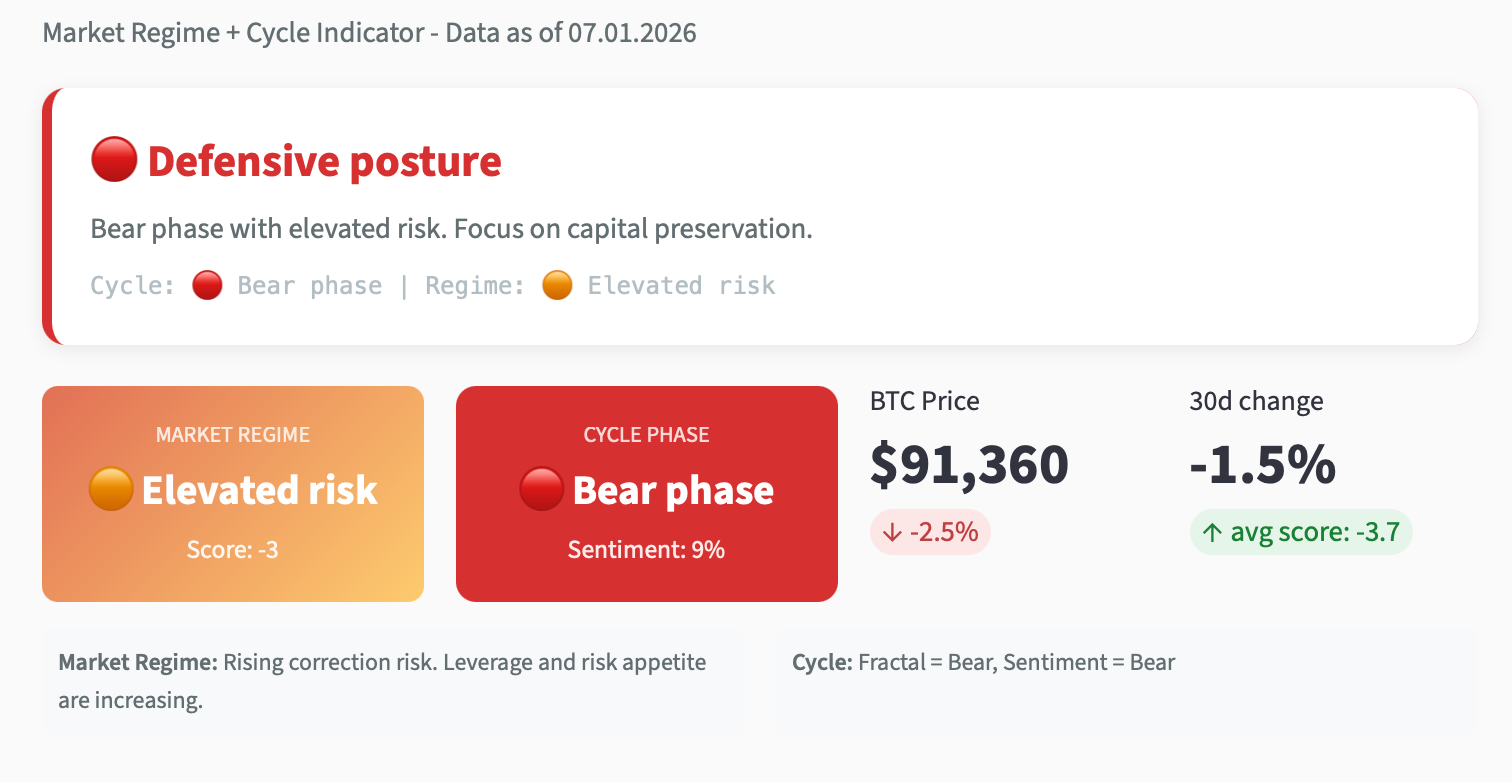The height and width of the screenshot is (782, 1512).
Task: Click the Cycle Fractal = Bear note
Action: 983,662
